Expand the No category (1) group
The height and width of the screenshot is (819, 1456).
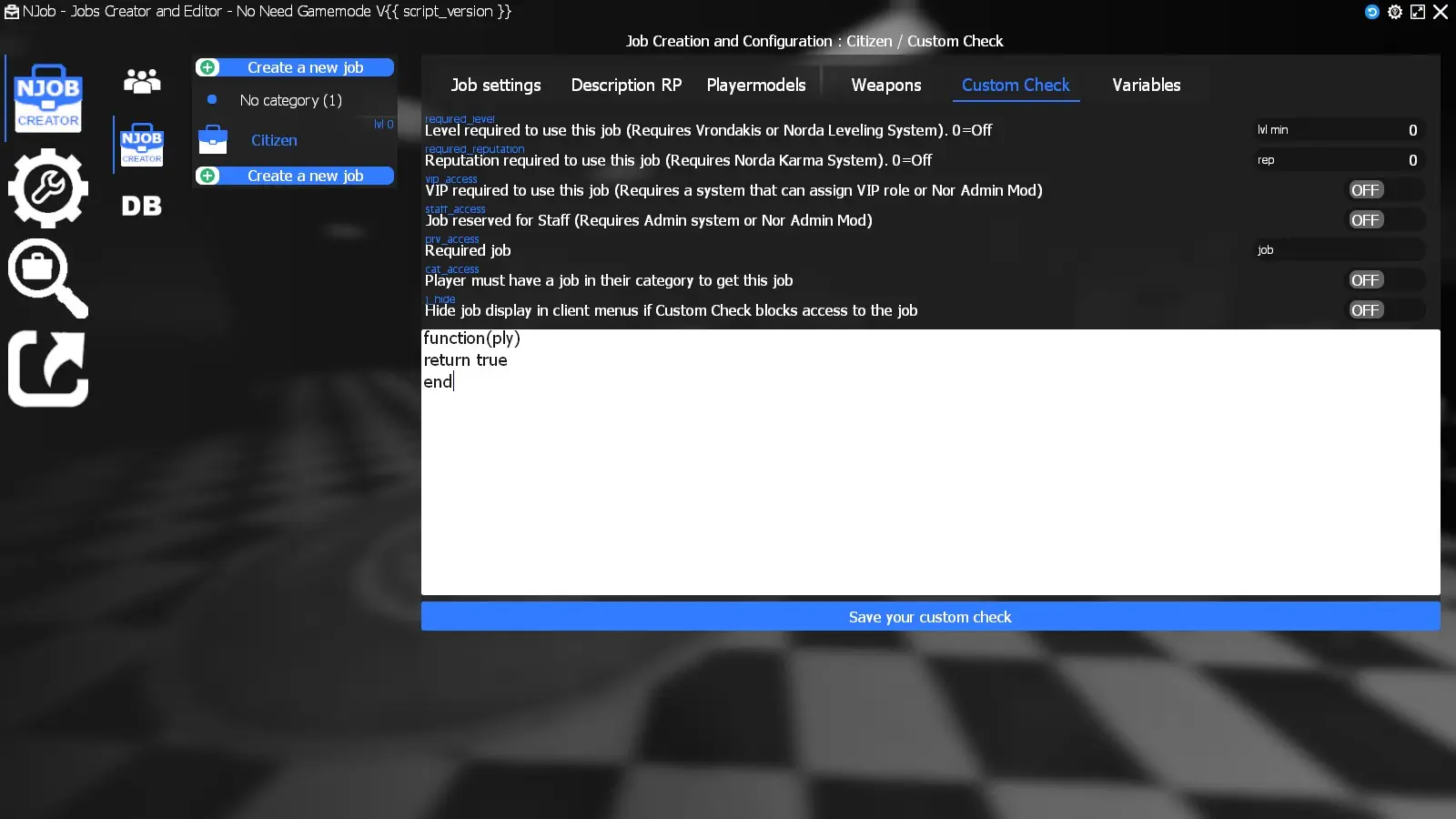click(x=291, y=100)
